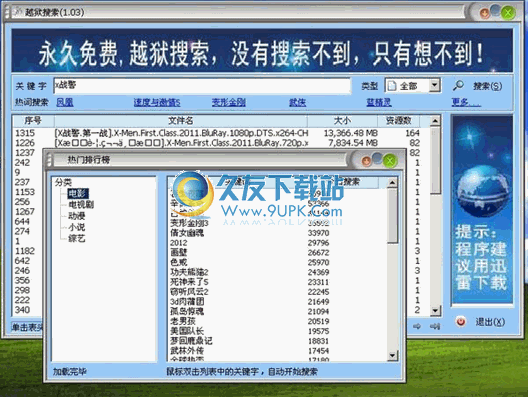The width and height of the screenshot is (528, 397).
Task: Click the top slogan banner 永久免费,越狱搜索
Action: pos(262,51)
